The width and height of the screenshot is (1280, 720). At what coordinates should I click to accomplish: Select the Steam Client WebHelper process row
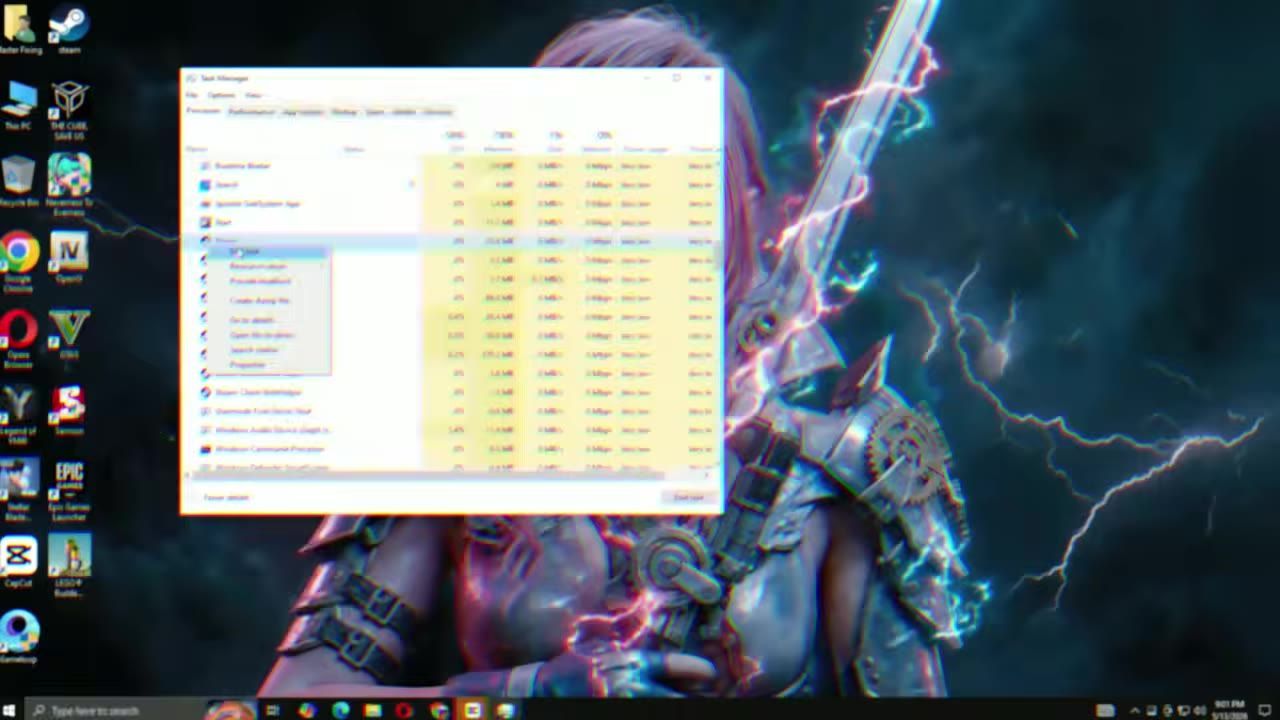450,392
